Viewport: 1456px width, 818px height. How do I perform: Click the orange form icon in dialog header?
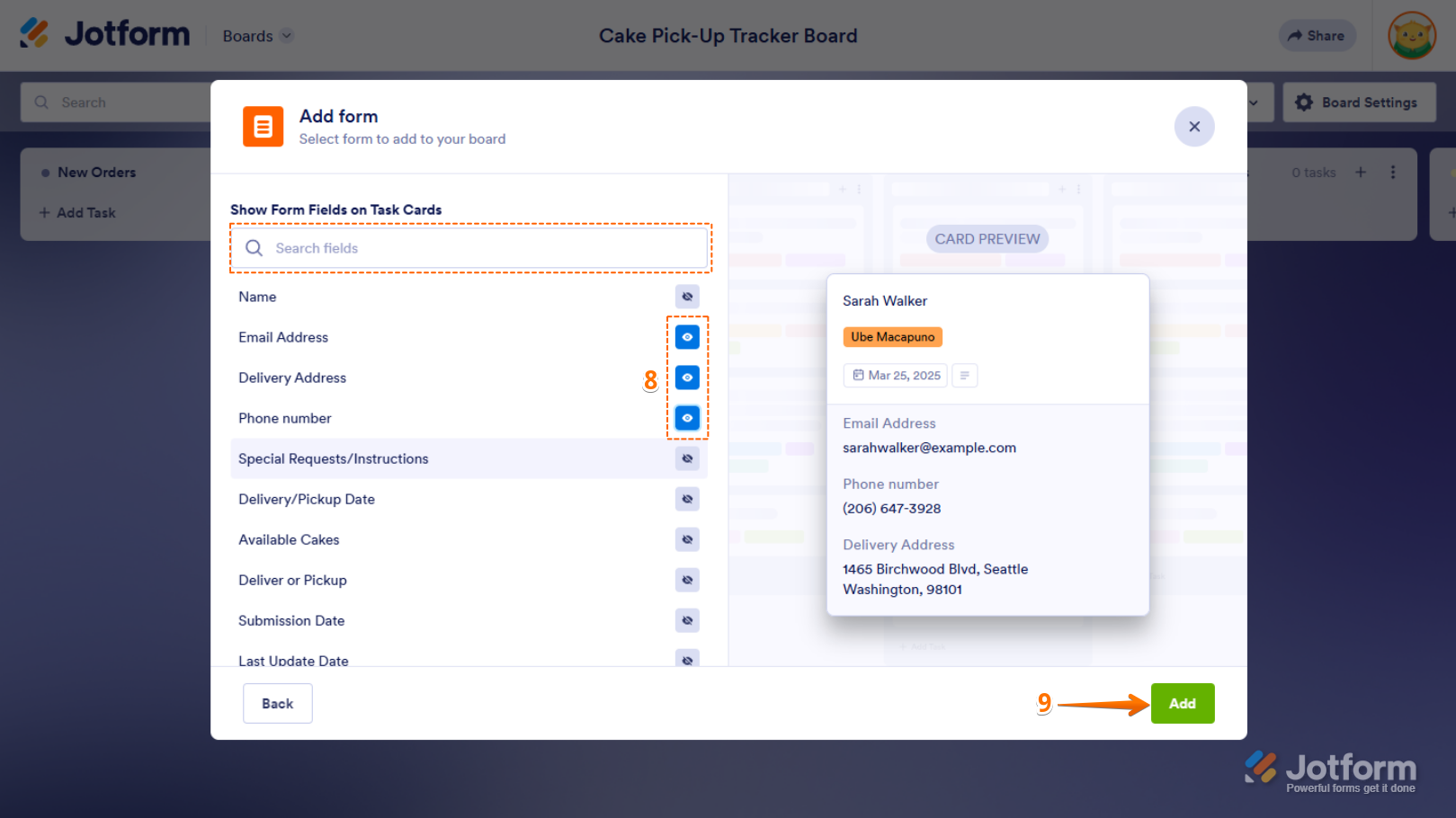[263, 127]
